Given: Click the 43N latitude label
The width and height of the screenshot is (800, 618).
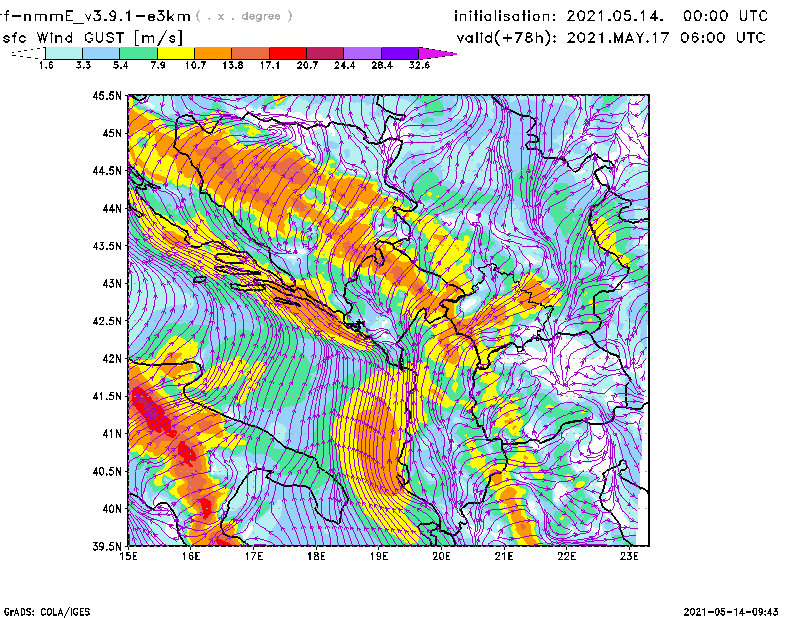Looking at the screenshot, I should (x=112, y=283).
